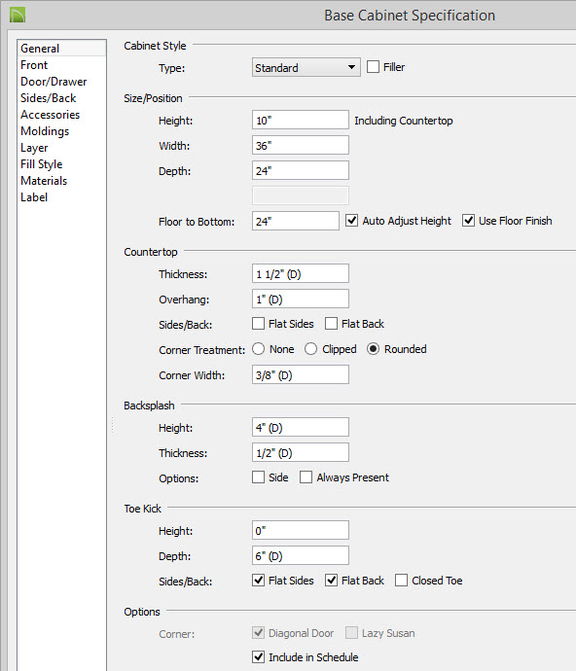Viewport: 576px width, 671px height.
Task: Enable the Filler checkbox
Action: [373, 67]
